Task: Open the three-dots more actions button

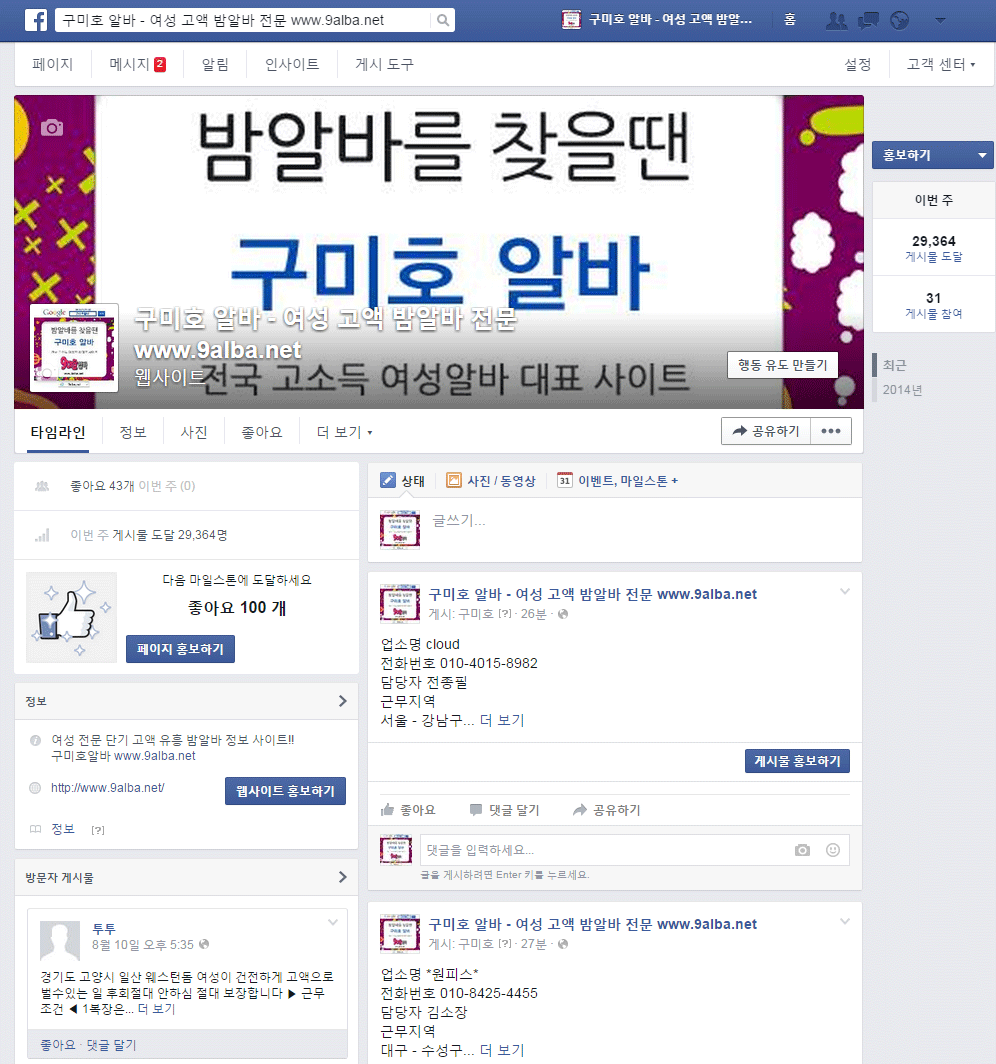Action: coord(831,431)
